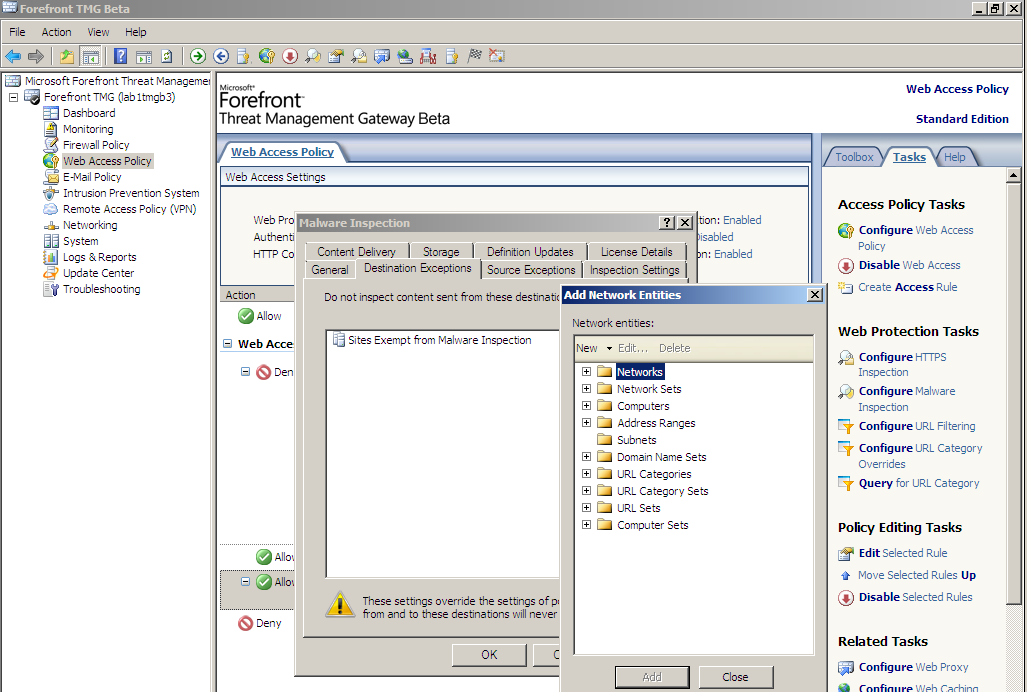Screen dimensions: 1027x692
Task: Open the Definition Updates tab
Action: click(x=530, y=252)
